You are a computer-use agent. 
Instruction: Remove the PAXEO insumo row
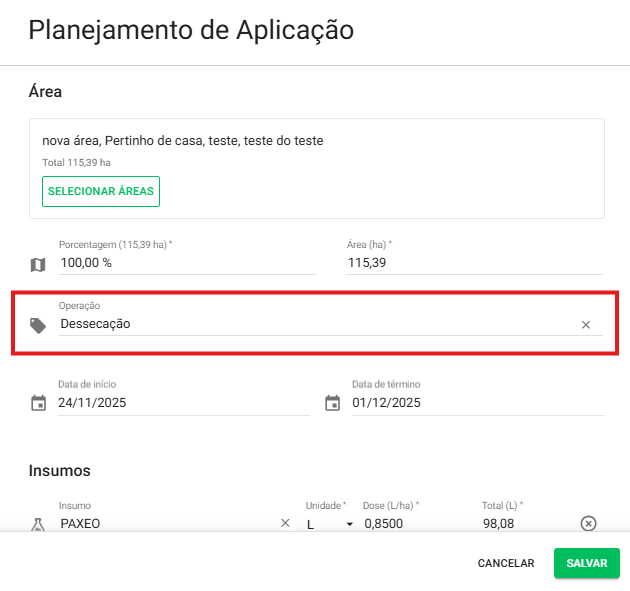click(x=589, y=523)
